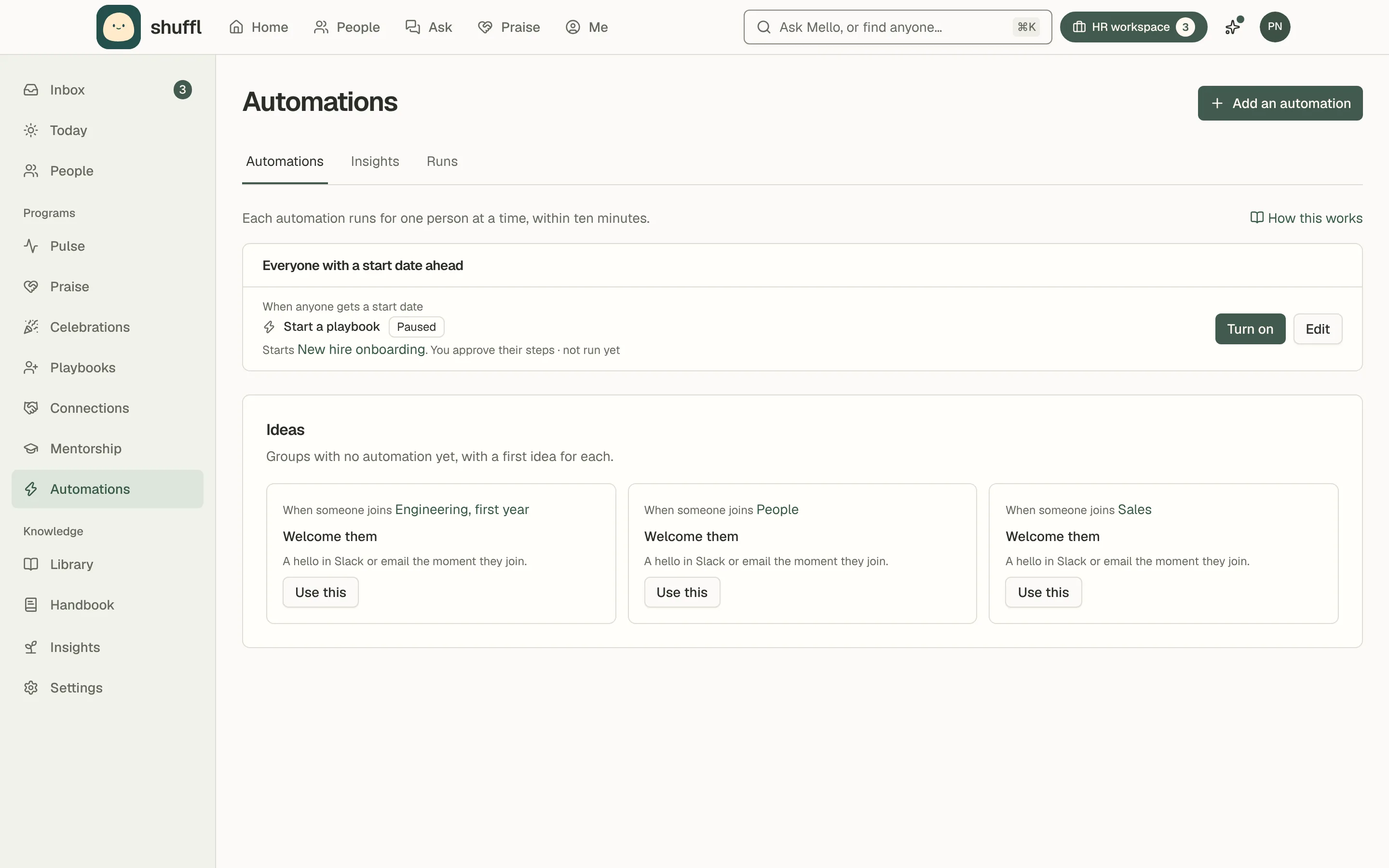
Task: Click the Ask Mello search field
Action: [x=898, y=27]
